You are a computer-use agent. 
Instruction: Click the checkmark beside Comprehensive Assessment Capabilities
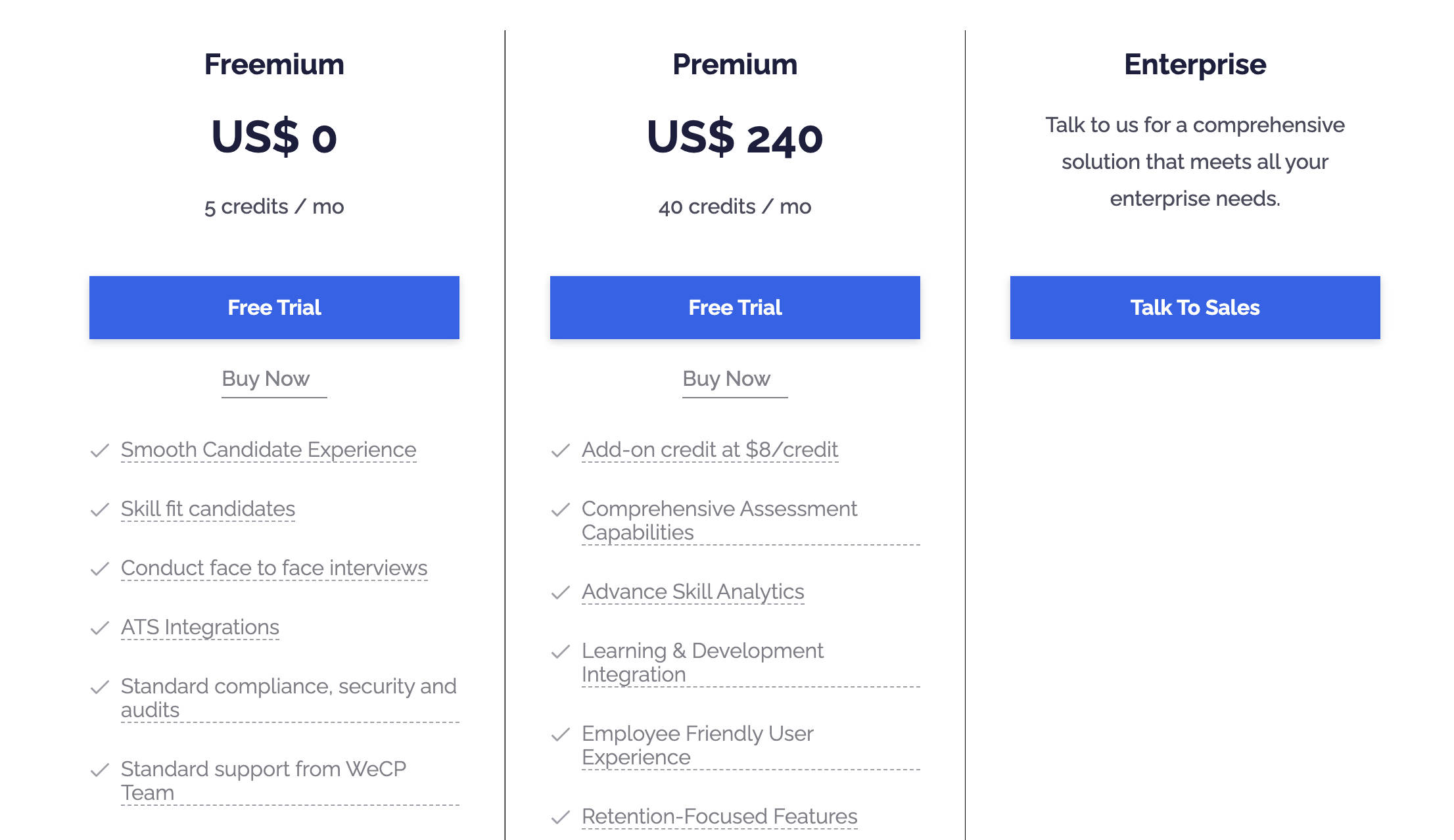tap(561, 510)
